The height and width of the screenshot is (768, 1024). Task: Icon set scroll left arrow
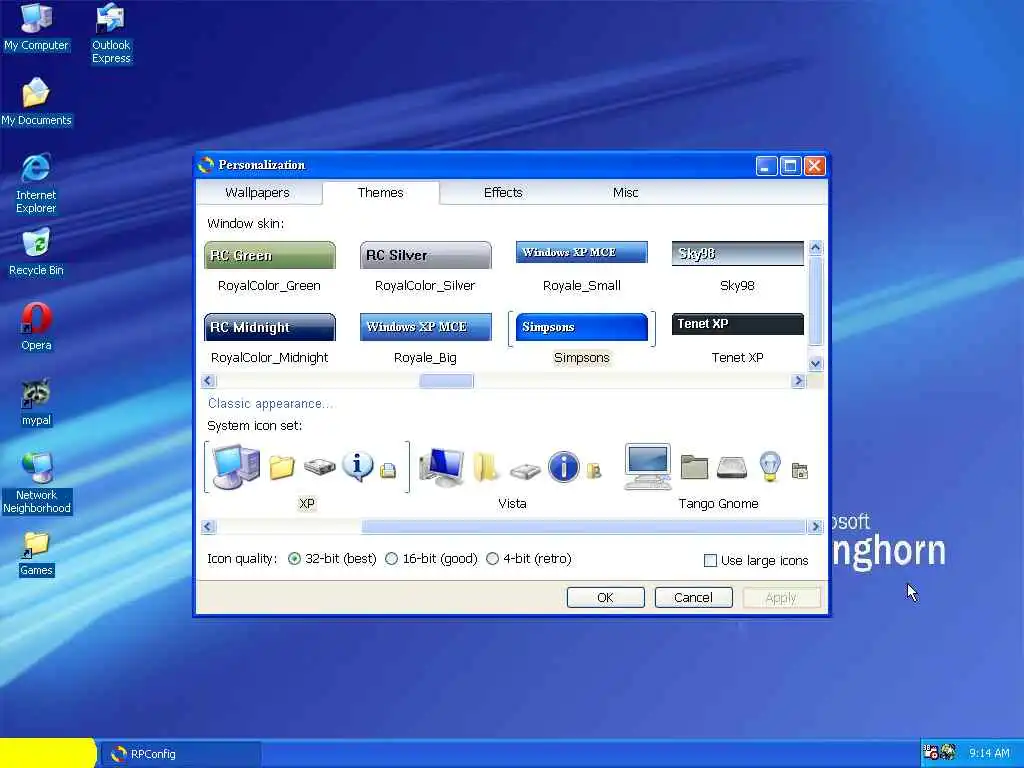[208, 526]
